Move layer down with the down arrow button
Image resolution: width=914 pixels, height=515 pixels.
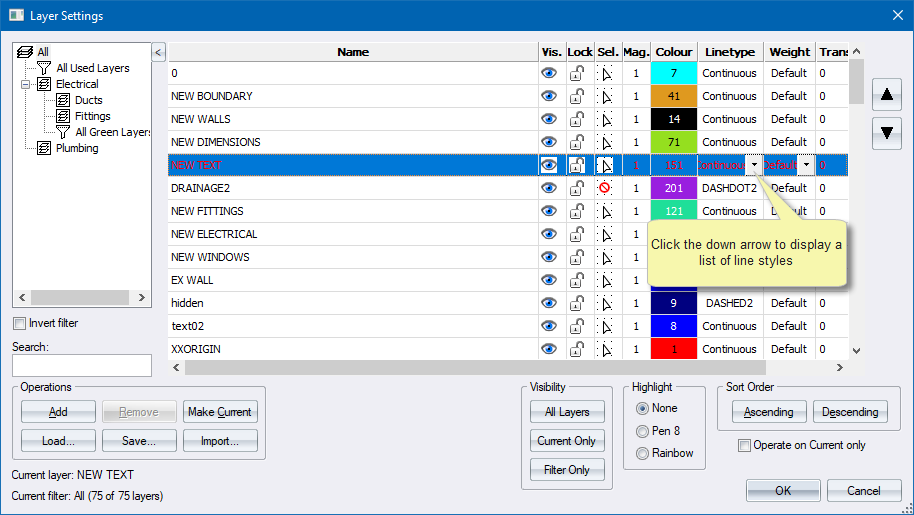886,132
